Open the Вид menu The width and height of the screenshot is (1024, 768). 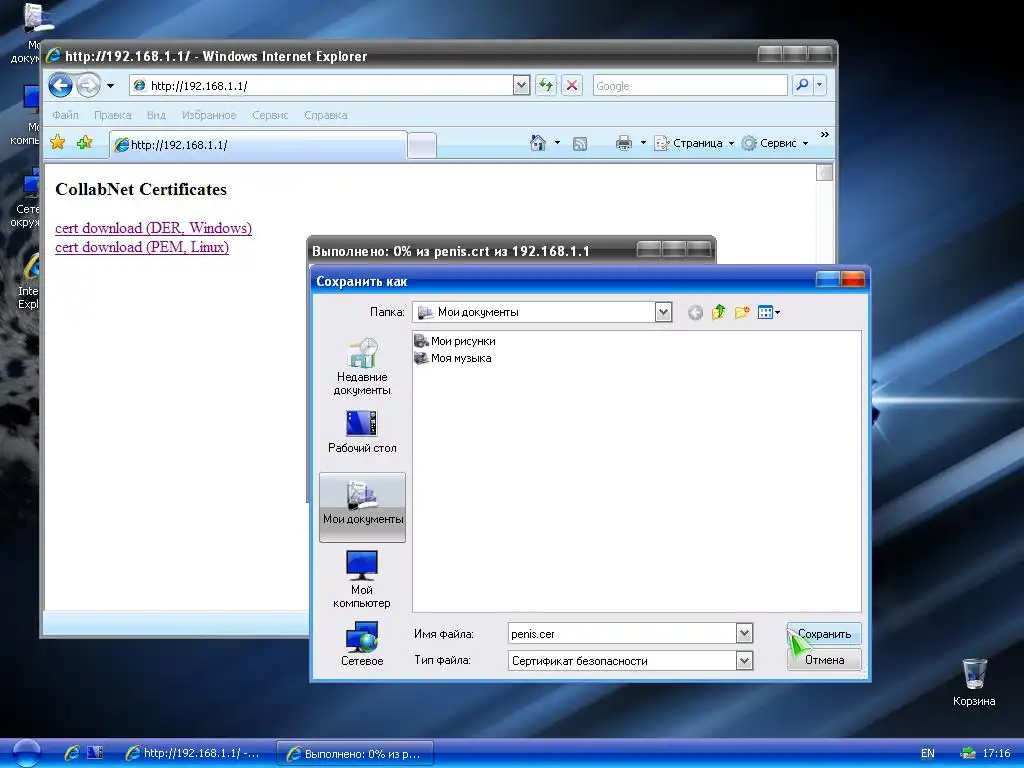pos(156,115)
